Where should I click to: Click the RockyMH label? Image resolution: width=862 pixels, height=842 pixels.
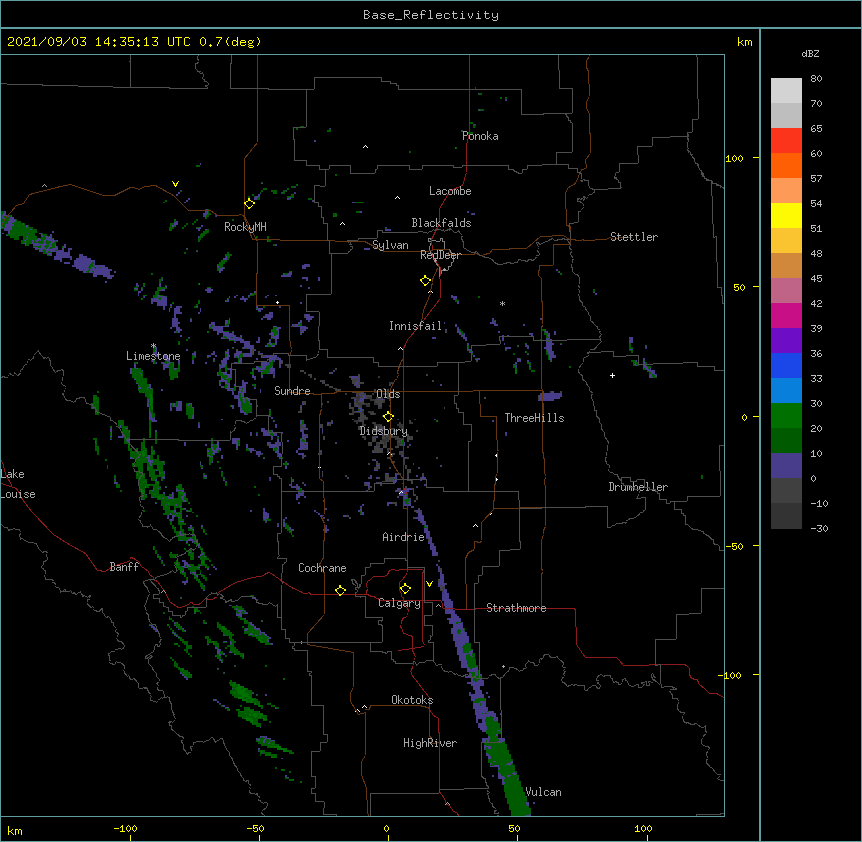pos(245,226)
